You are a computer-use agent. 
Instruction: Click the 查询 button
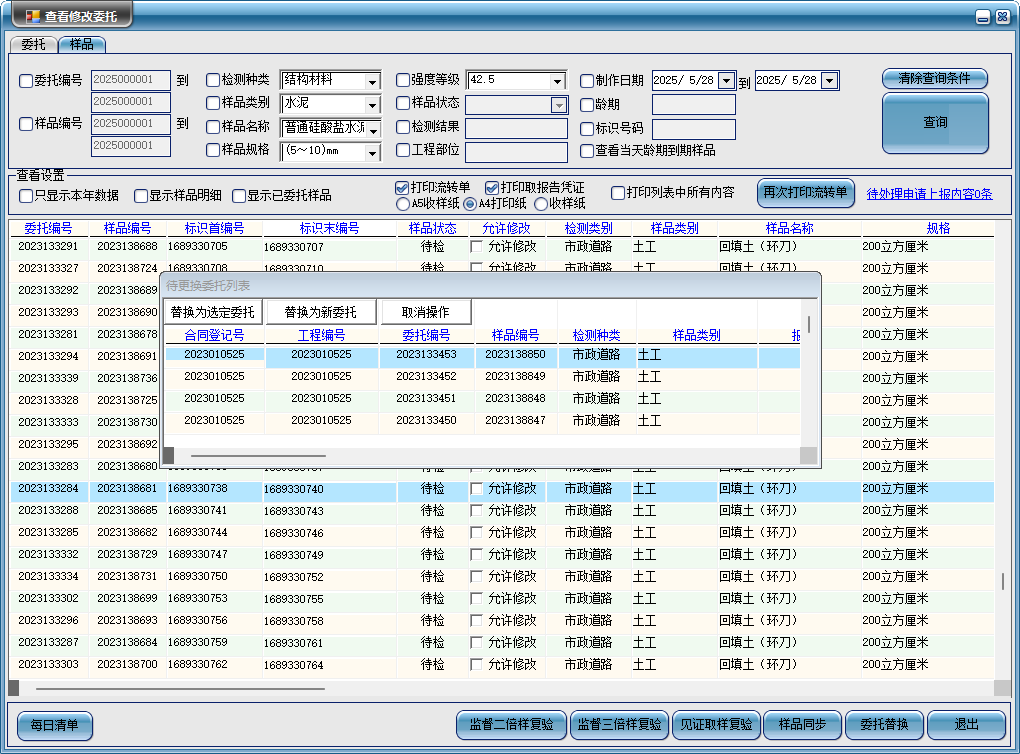pyautogui.click(x=935, y=123)
